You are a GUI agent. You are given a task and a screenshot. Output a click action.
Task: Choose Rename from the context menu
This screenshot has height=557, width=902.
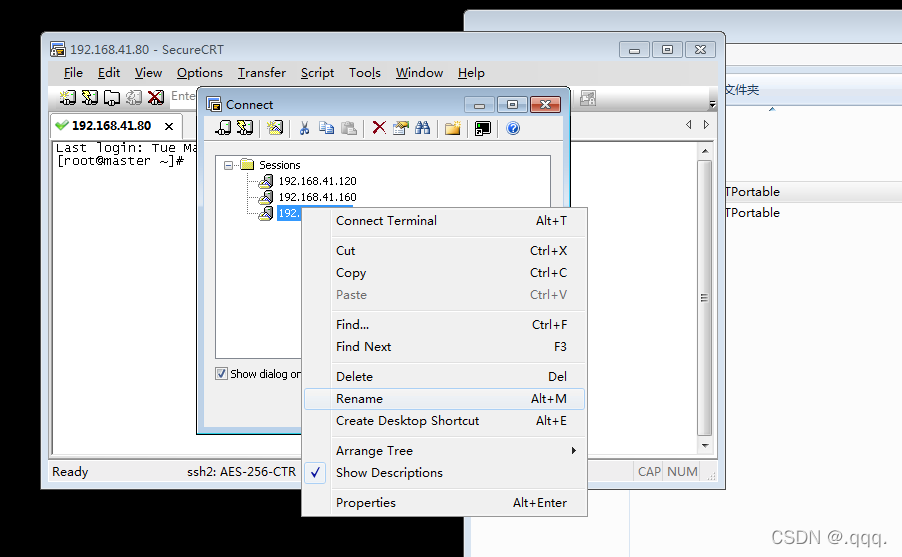(444, 399)
